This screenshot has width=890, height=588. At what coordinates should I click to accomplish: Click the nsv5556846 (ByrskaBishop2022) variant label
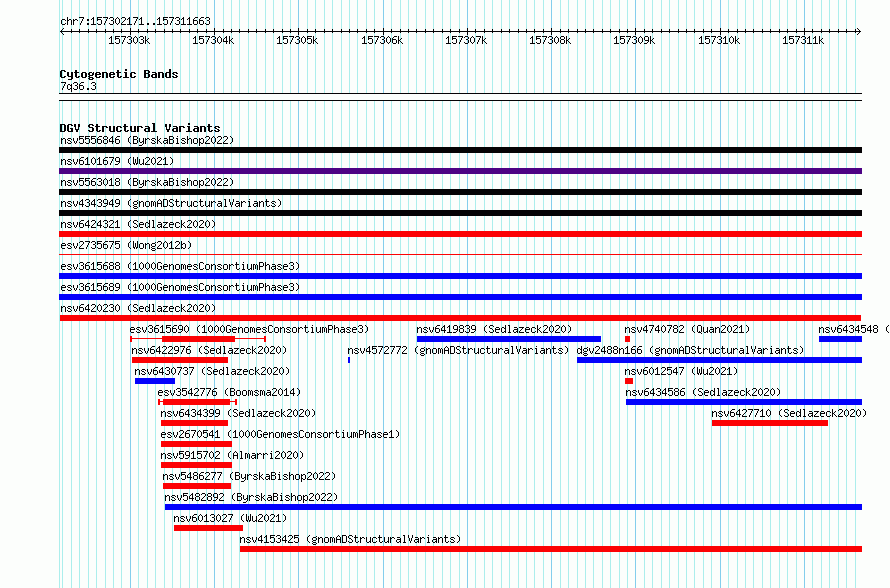tap(147, 140)
